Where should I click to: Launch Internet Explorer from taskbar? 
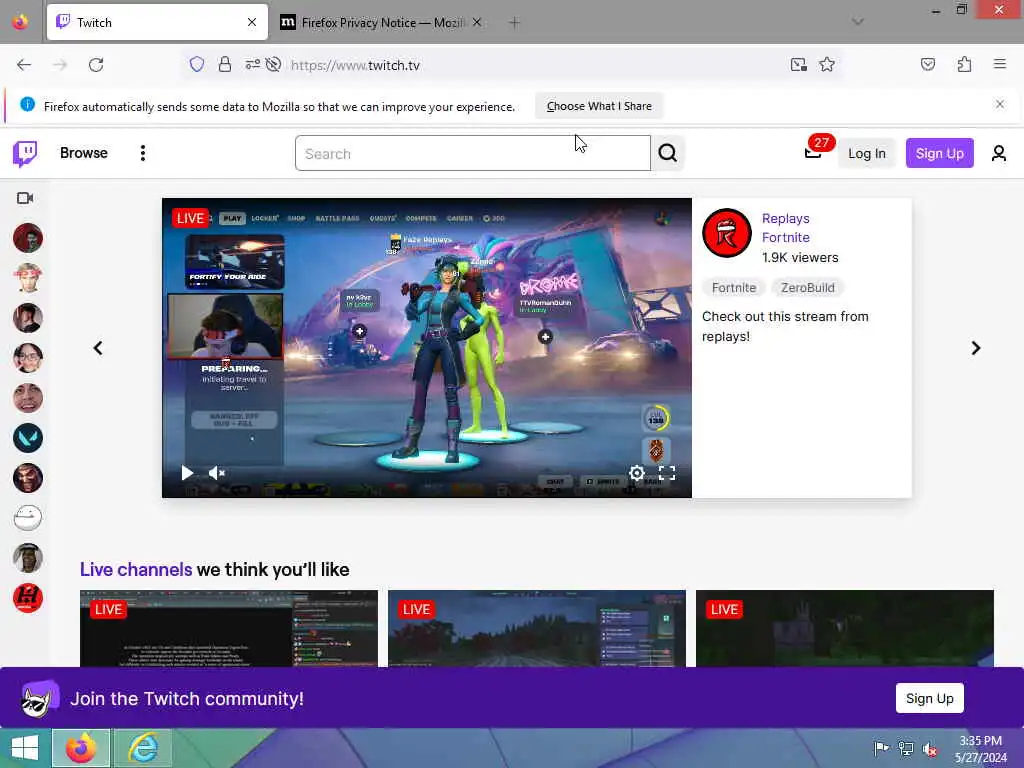(x=143, y=748)
